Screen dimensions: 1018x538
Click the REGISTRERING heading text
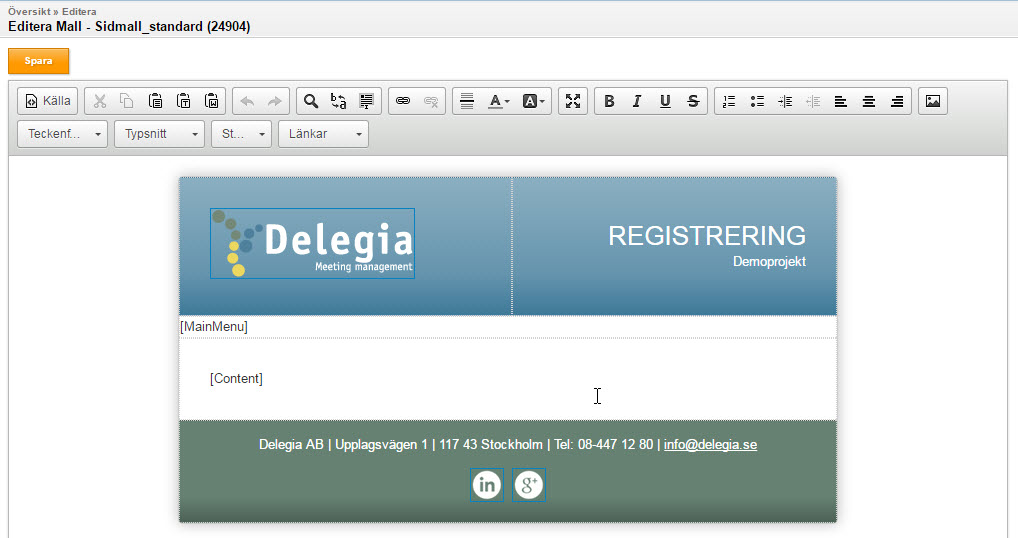coord(707,236)
